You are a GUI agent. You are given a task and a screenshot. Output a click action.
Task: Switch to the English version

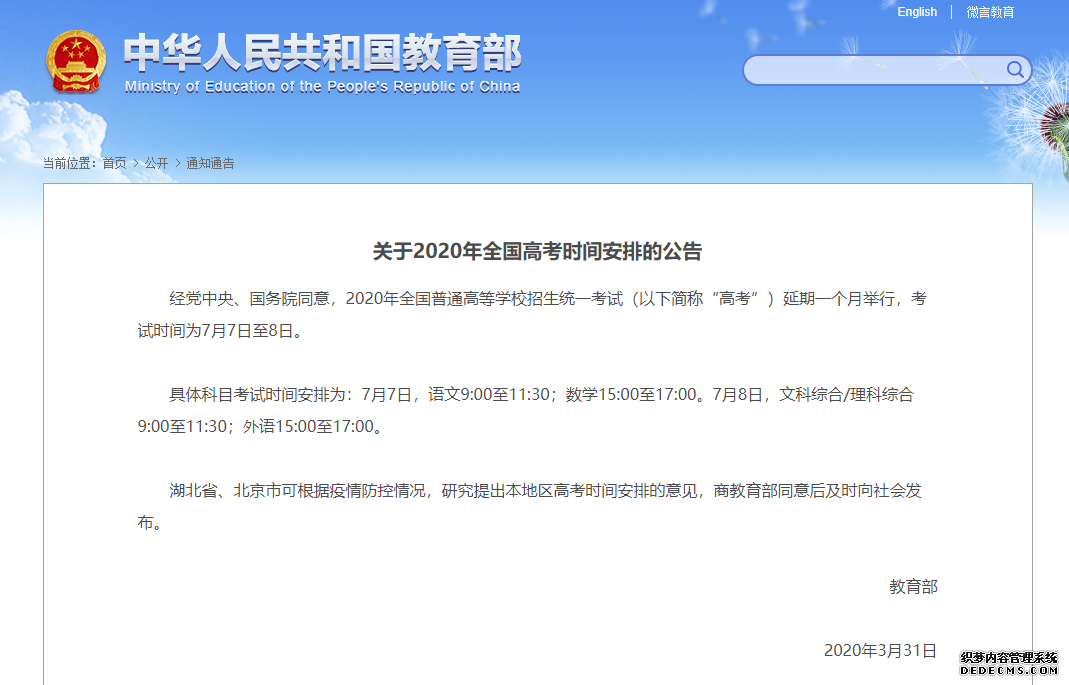point(917,12)
